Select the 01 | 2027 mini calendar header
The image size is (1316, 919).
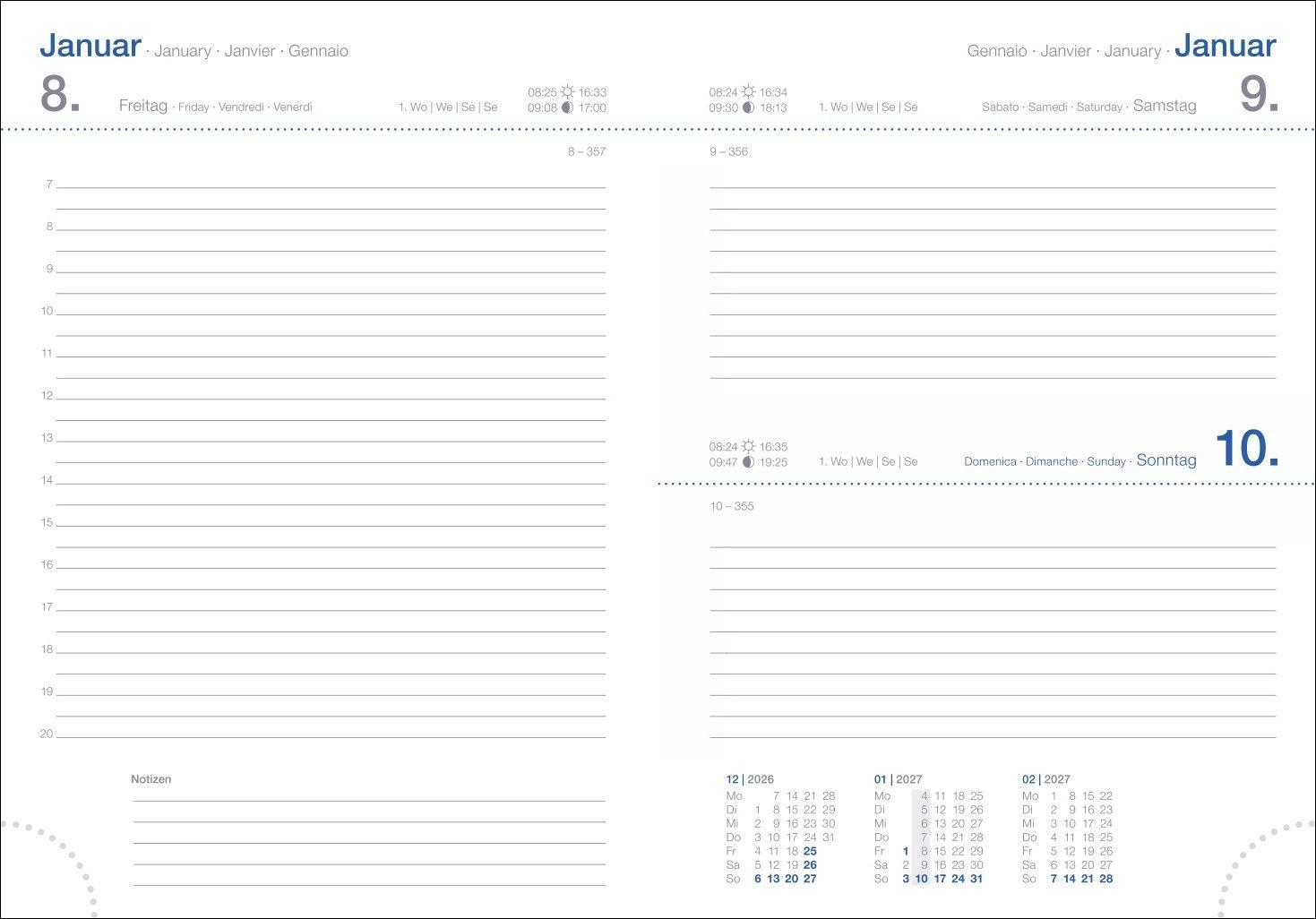[x=898, y=779]
